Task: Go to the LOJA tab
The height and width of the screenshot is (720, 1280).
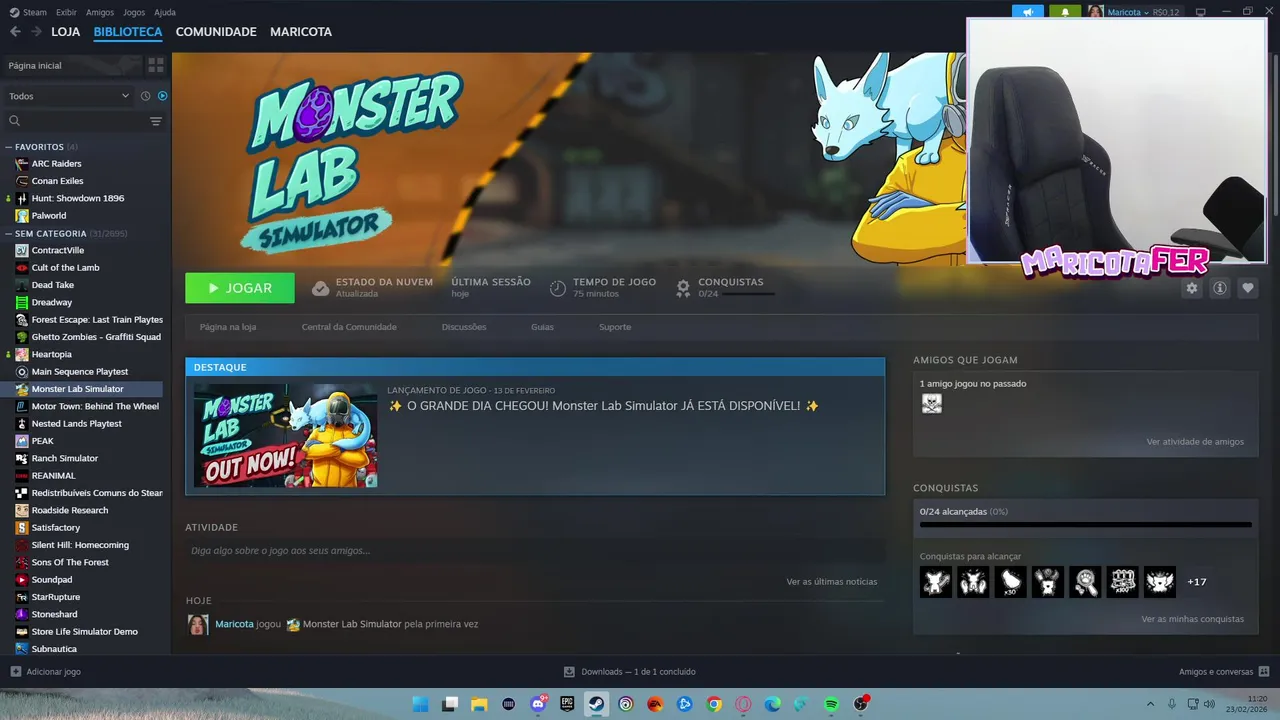Action: pyautogui.click(x=66, y=32)
